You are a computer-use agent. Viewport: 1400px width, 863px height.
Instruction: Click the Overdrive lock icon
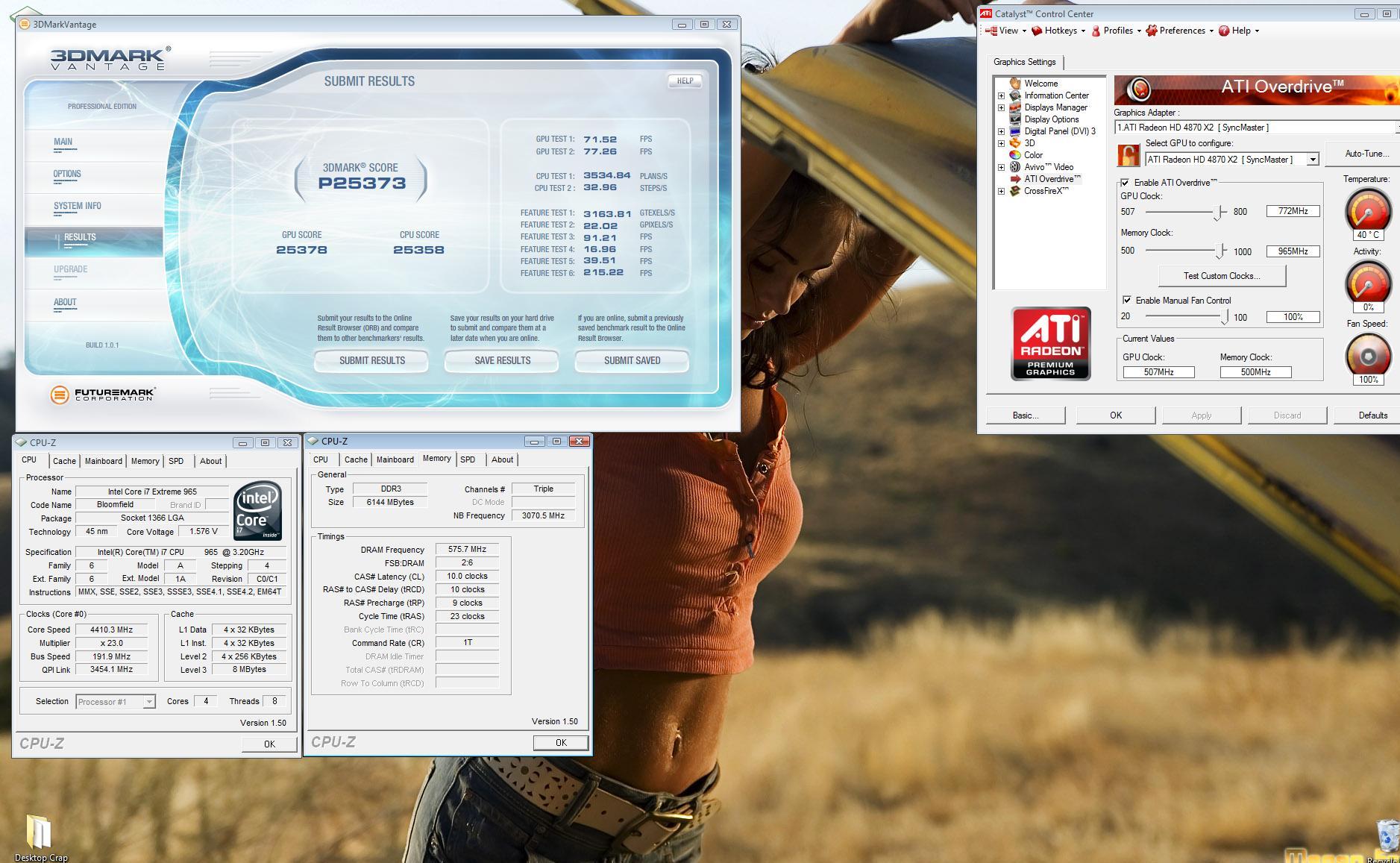tap(1129, 155)
